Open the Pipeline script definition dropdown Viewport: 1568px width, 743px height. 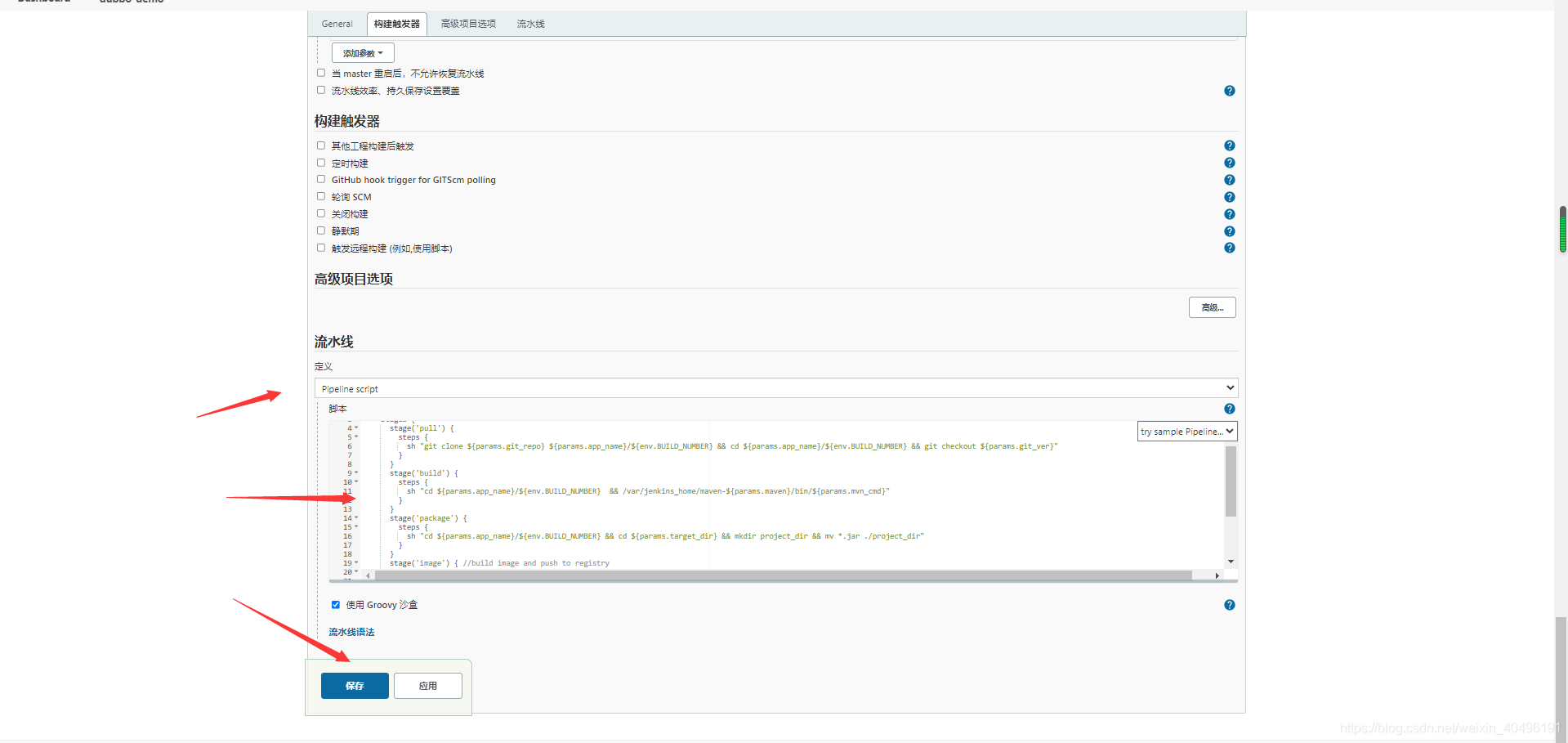[776, 388]
